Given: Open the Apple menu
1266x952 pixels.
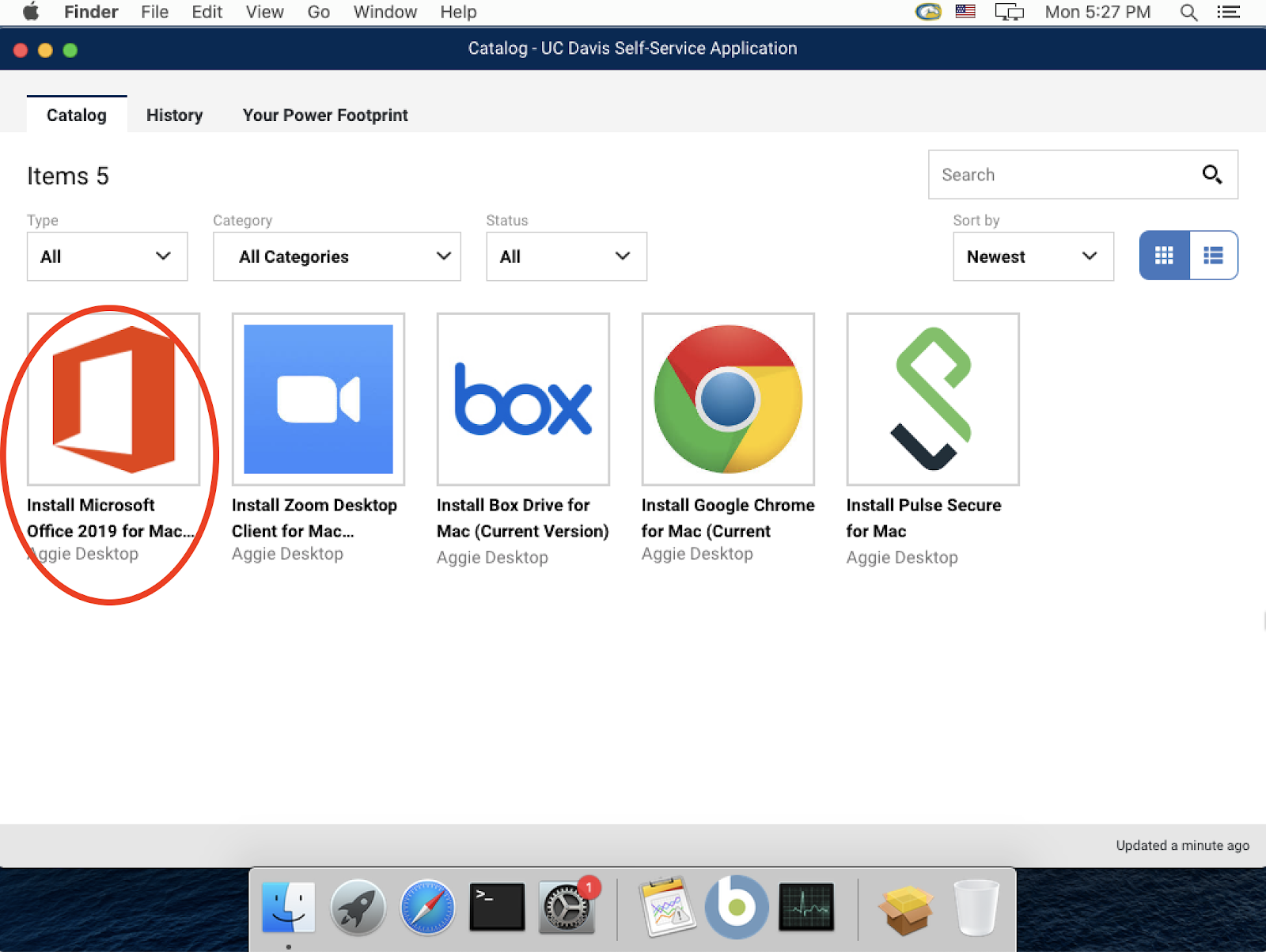Looking at the screenshot, I should tap(31, 12).
